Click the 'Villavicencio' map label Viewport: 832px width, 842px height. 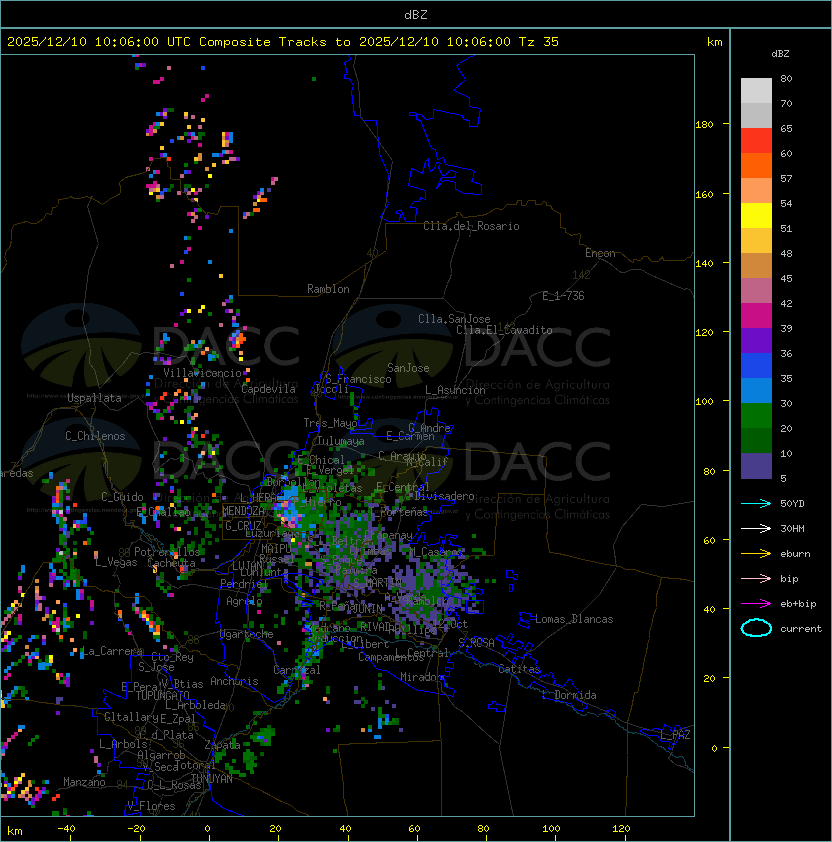click(x=202, y=373)
